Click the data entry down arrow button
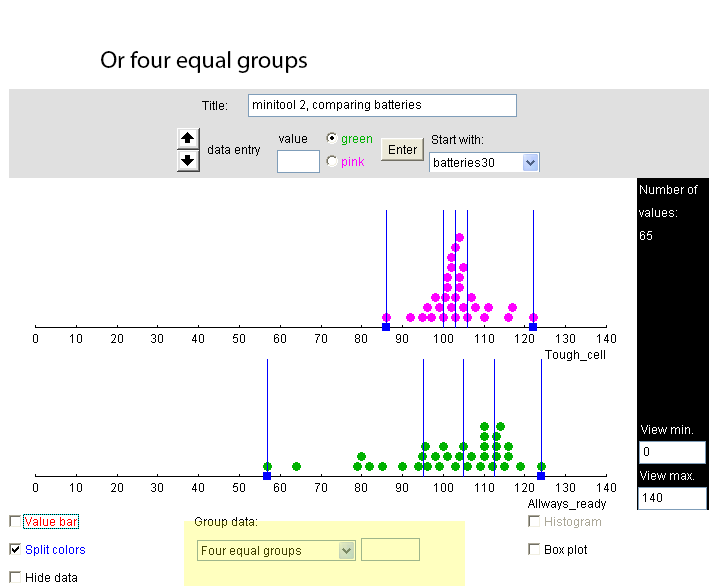Screen dimensions: 715x586 [x=188, y=161]
